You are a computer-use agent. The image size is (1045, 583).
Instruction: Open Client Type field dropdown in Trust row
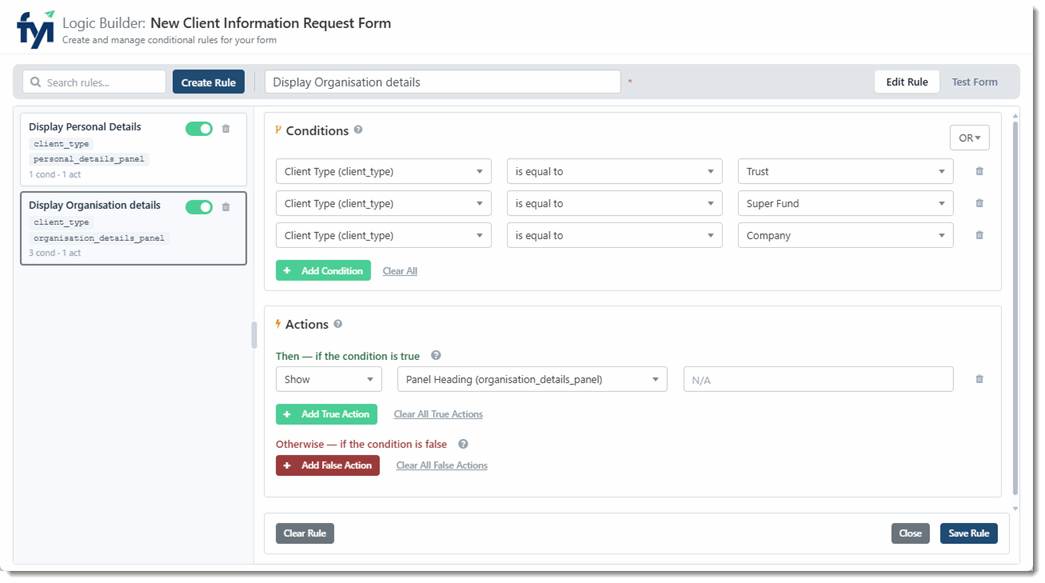click(383, 171)
